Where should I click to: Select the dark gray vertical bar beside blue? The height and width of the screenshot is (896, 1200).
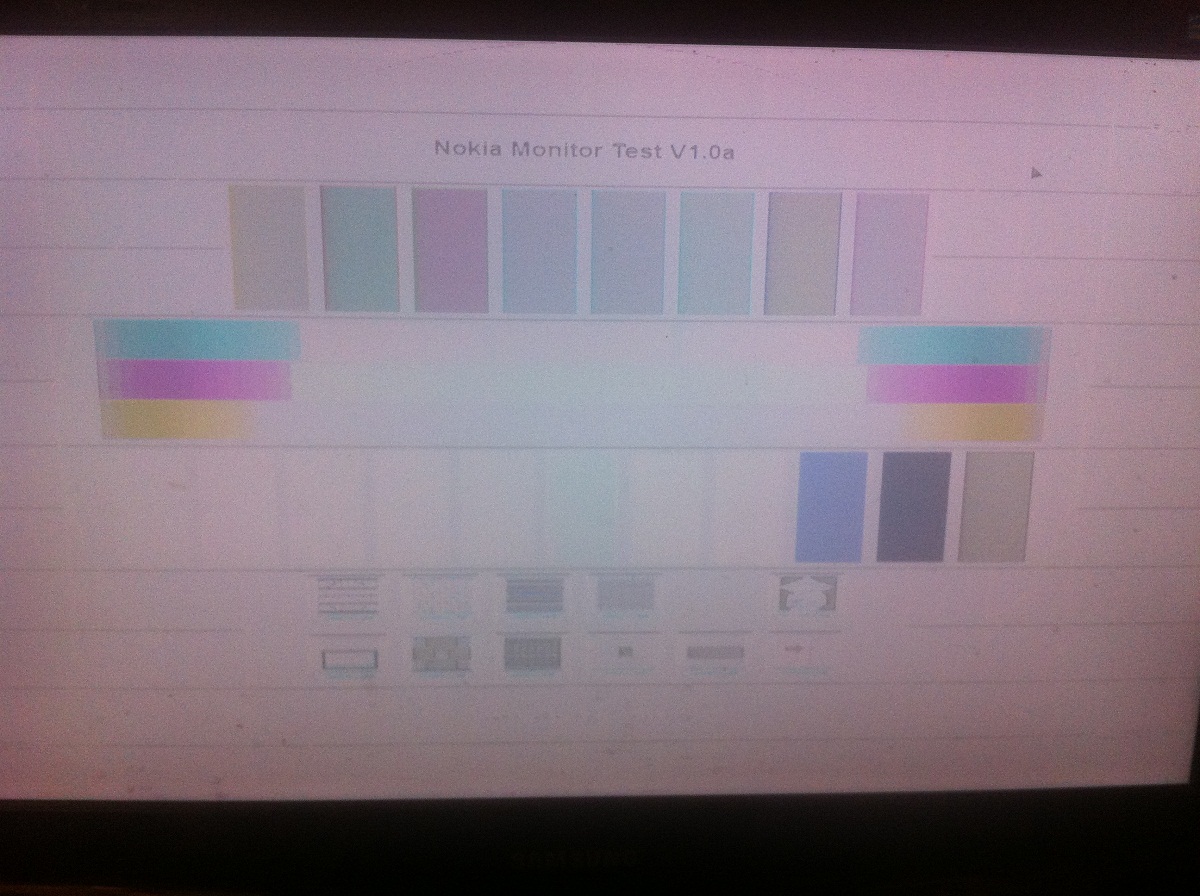[x=913, y=506]
